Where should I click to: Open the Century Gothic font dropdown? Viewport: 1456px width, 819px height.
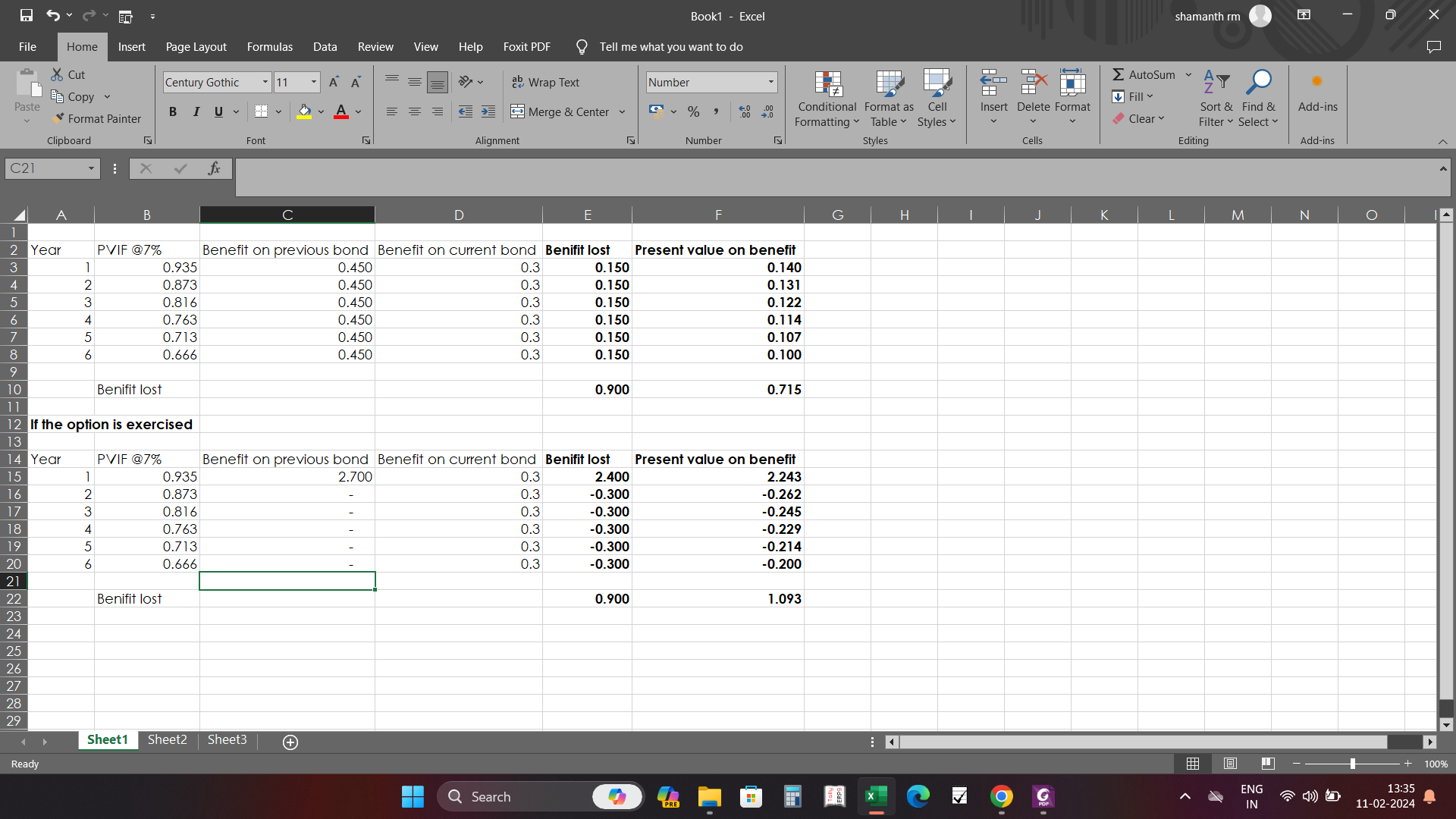coord(265,83)
